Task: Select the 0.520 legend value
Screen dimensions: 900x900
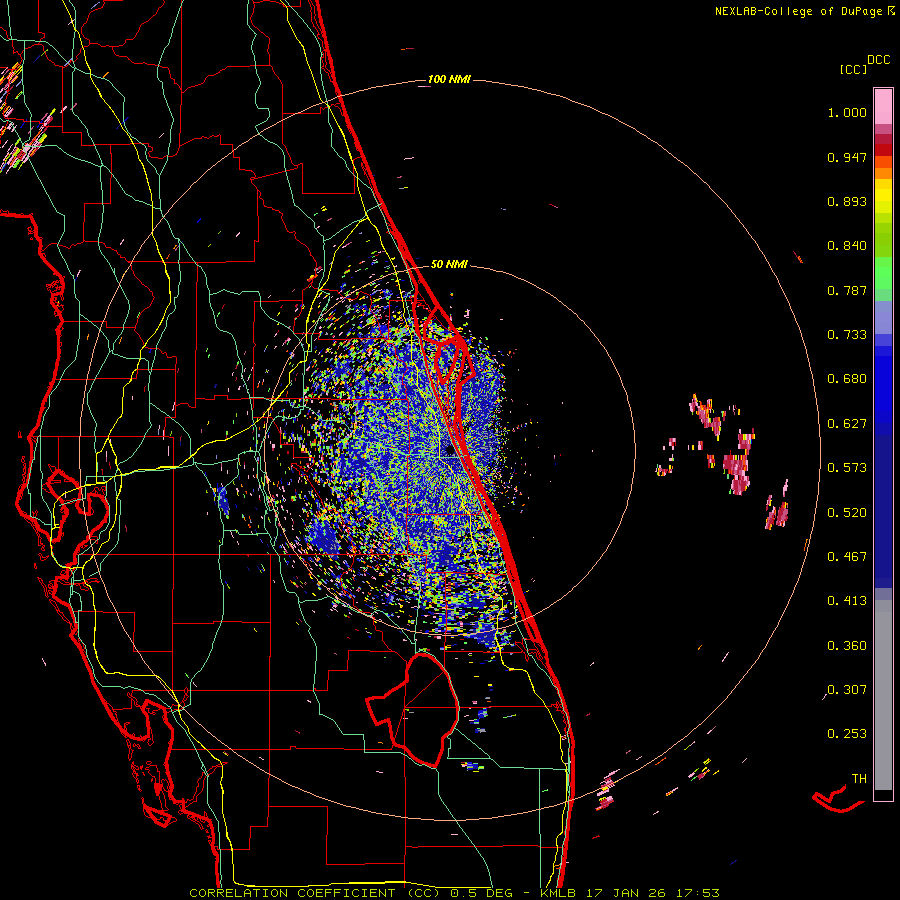Action: (847, 513)
